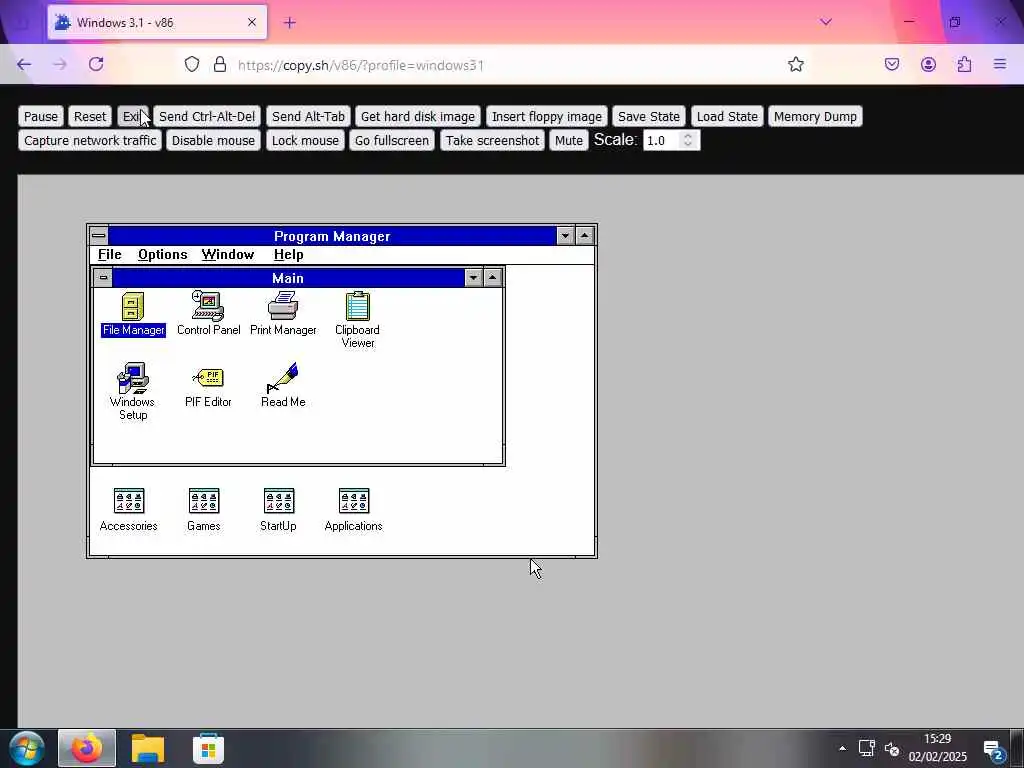This screenshot has height=768, width=1024.
Task: Close the Windows 3.1 - v86 tab
Action: click(252, 22)
